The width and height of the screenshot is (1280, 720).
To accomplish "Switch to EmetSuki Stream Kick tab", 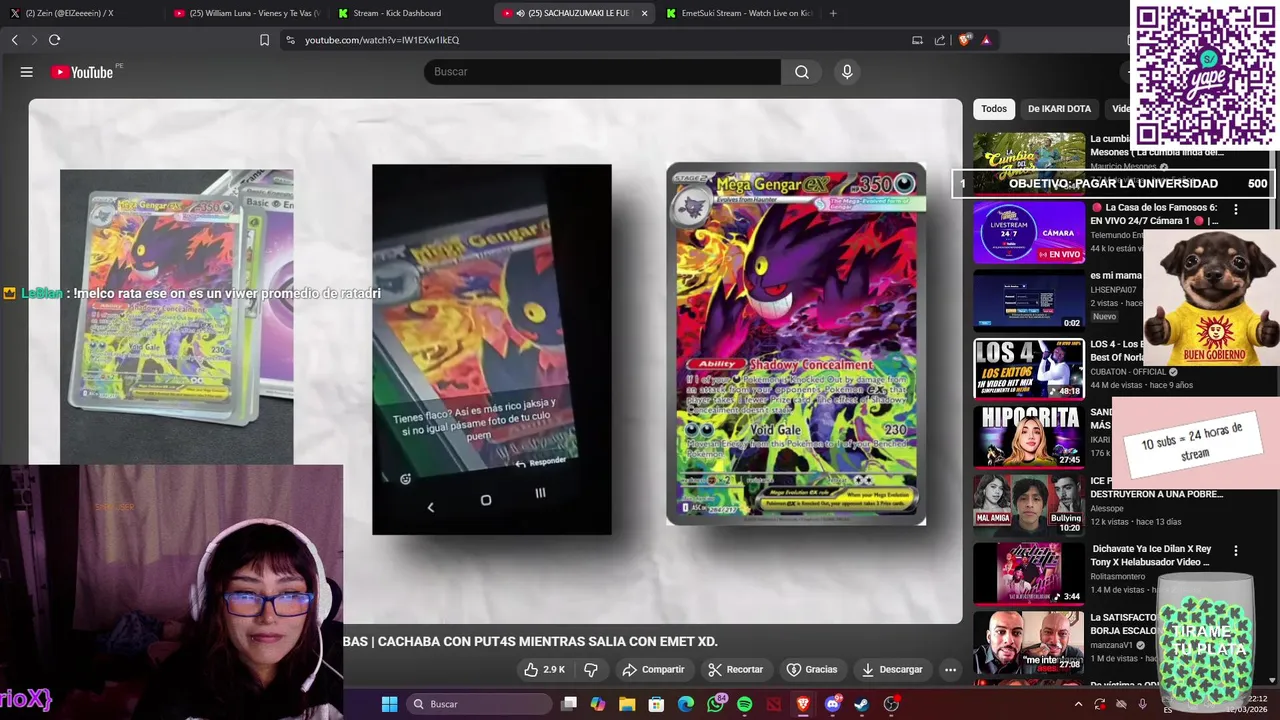I will (739, 13).
